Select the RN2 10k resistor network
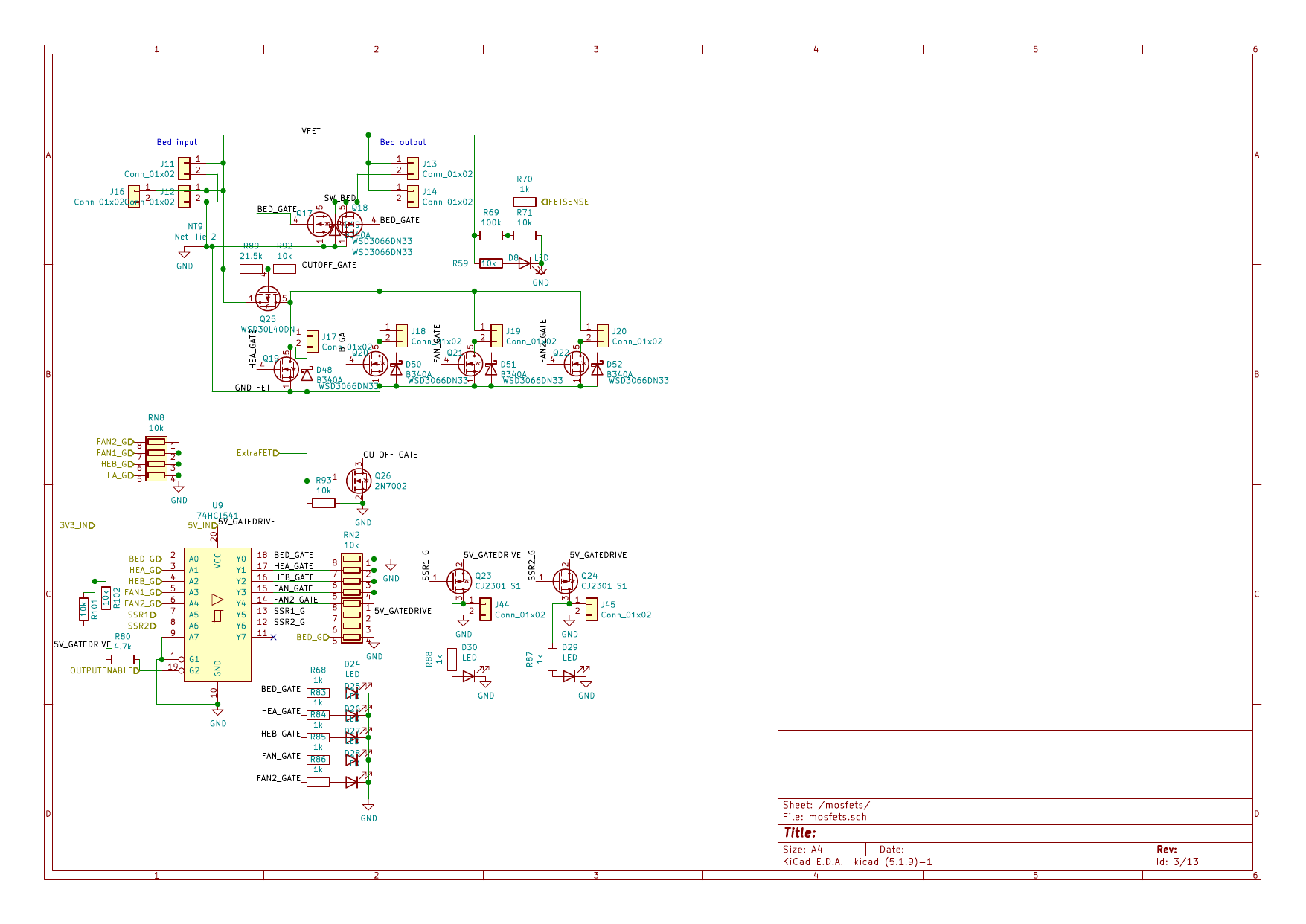This screenshot has width=1306, height=924. (x=352, y=598)
